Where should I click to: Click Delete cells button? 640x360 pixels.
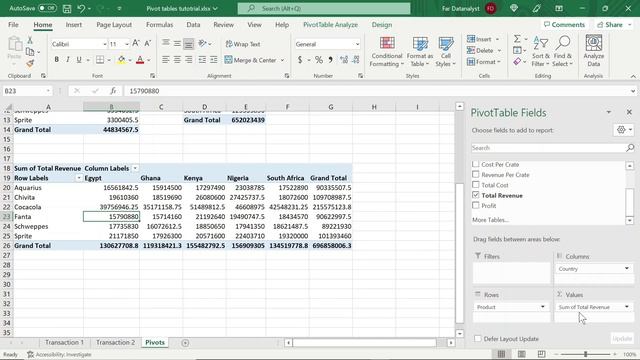coord(480,51)
